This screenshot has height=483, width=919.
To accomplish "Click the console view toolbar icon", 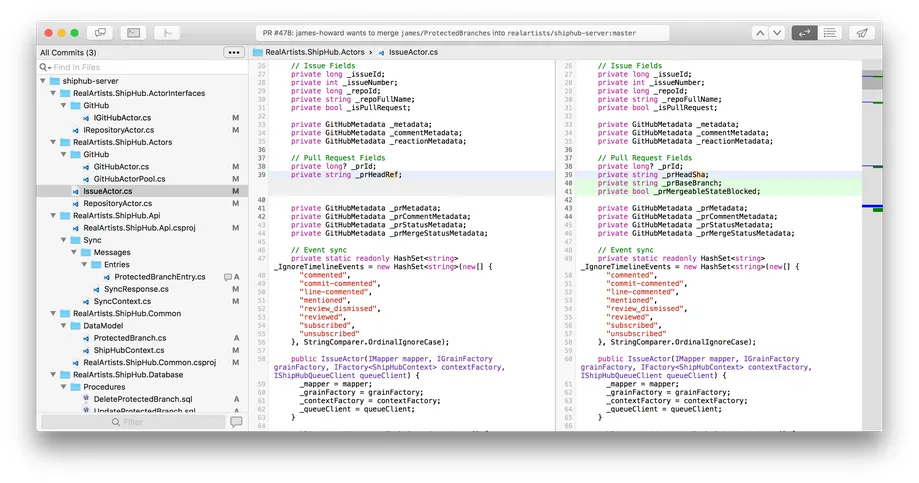I will [x=134, y=33].
